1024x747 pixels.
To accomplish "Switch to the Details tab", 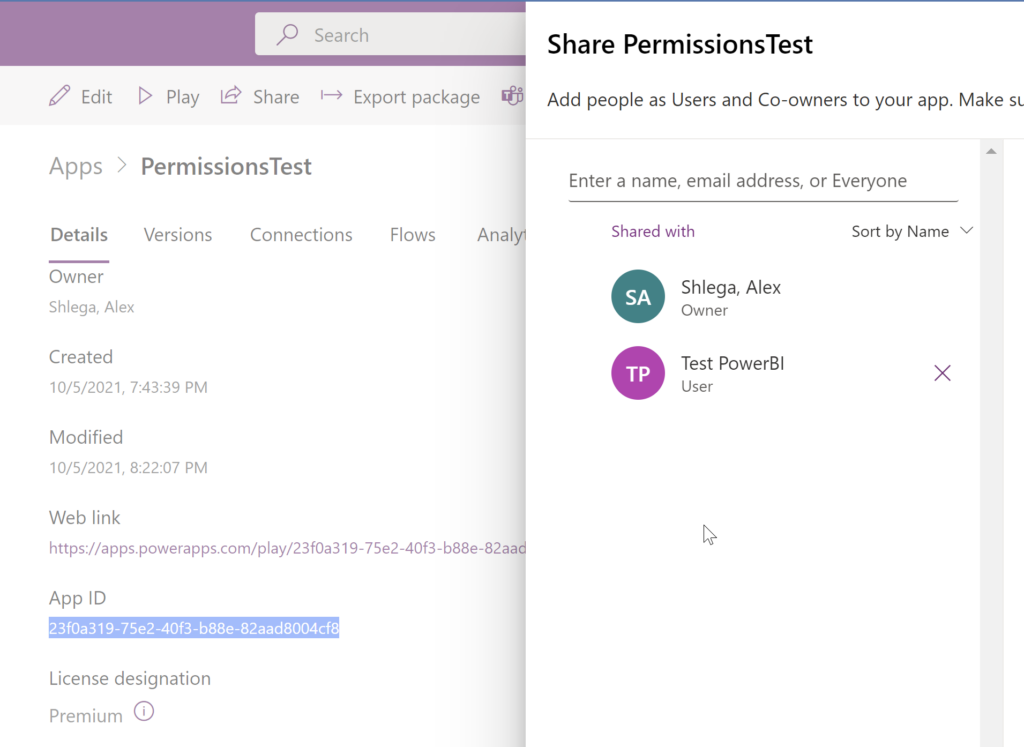I will point(79,234).
